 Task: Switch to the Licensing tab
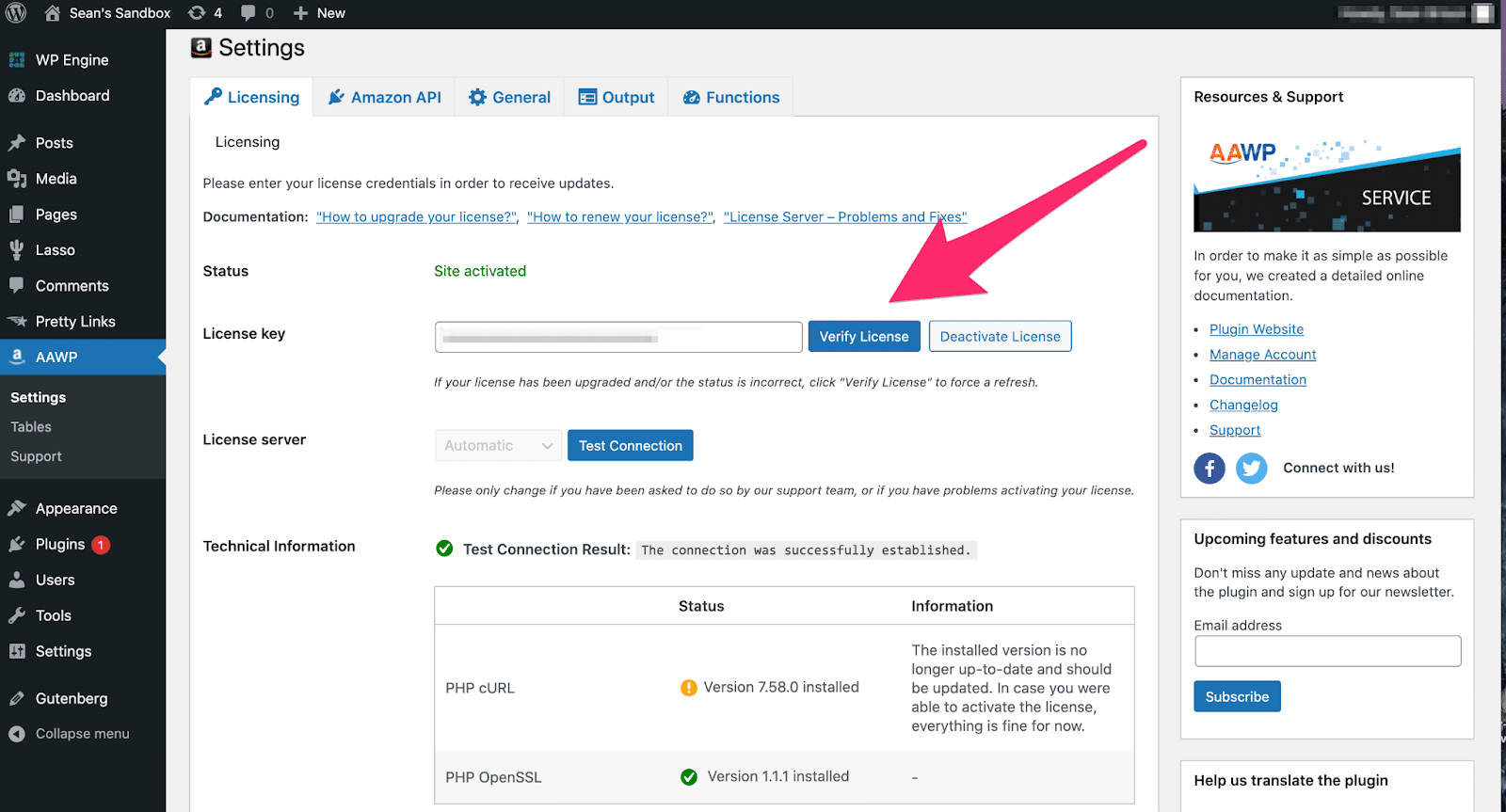pos(251,97)
